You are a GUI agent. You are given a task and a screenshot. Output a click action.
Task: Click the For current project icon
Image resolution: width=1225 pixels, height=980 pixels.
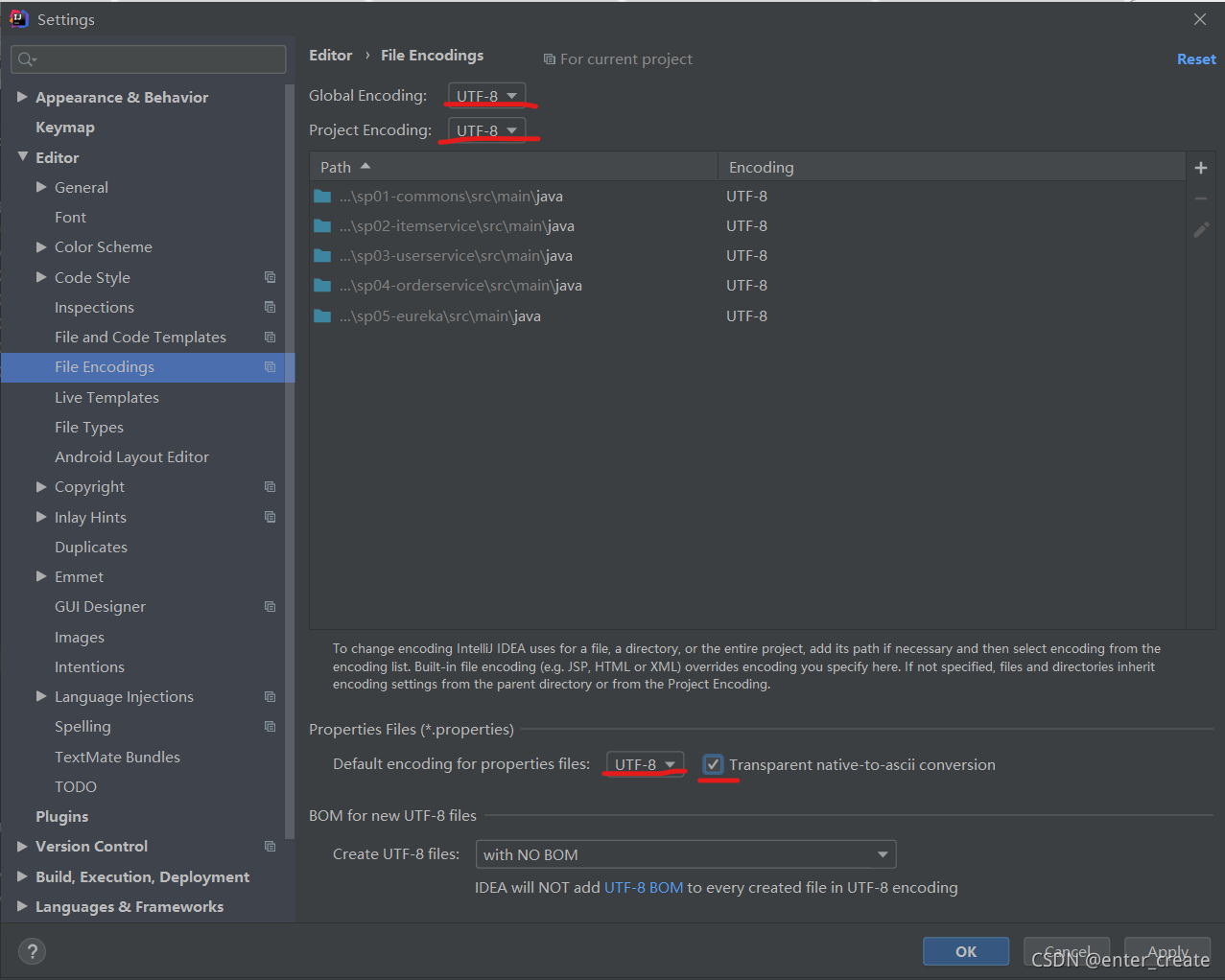(549, 59)
